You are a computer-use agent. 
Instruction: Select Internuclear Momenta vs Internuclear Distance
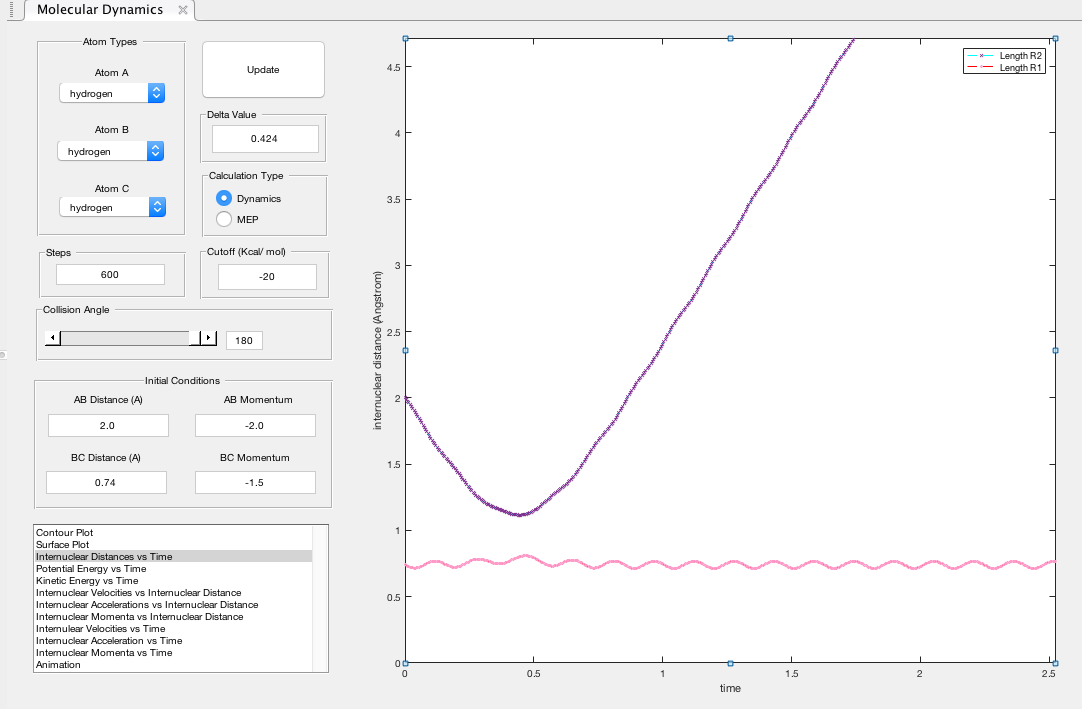173,616
